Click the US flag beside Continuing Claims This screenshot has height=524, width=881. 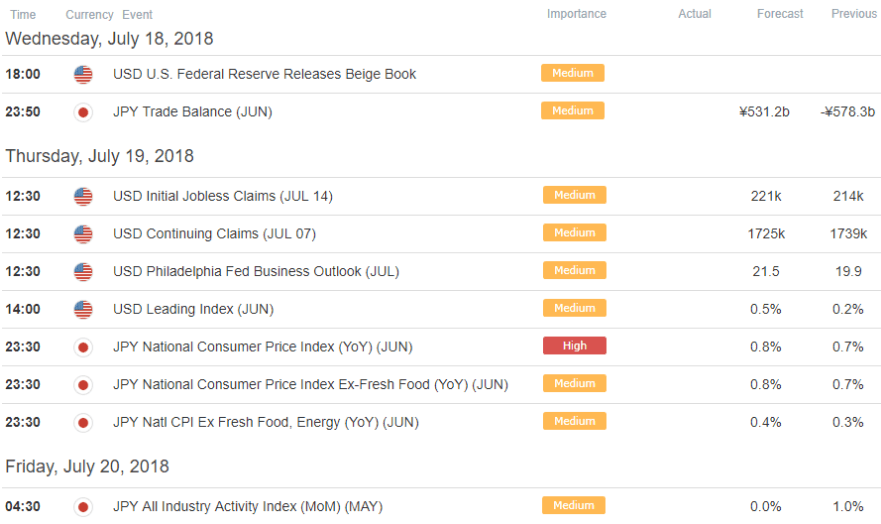pyautogui.click(x=83, y=234)
